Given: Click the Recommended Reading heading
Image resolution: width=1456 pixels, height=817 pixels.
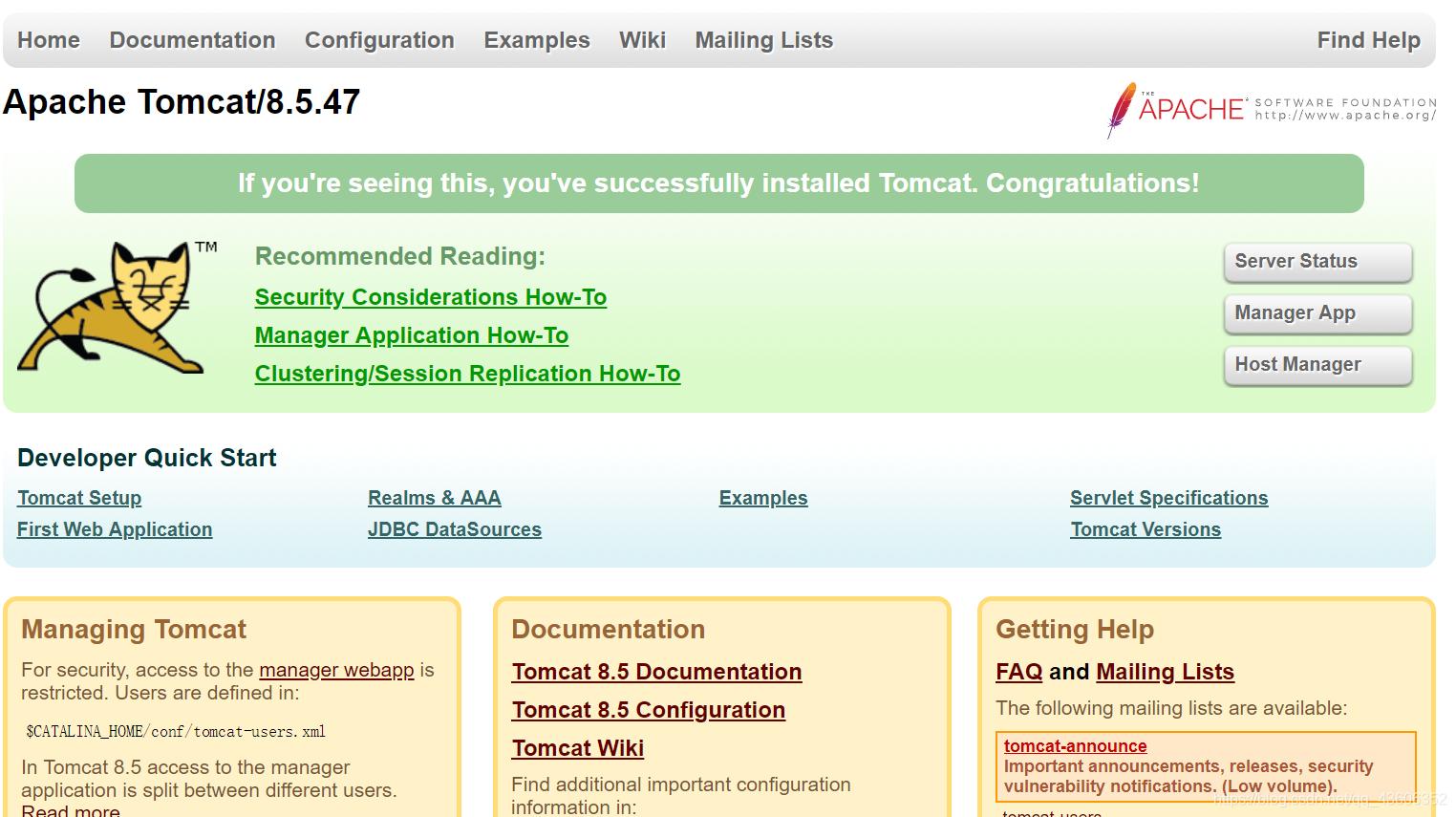Looking at the screenshot, I should click(400, 256).
